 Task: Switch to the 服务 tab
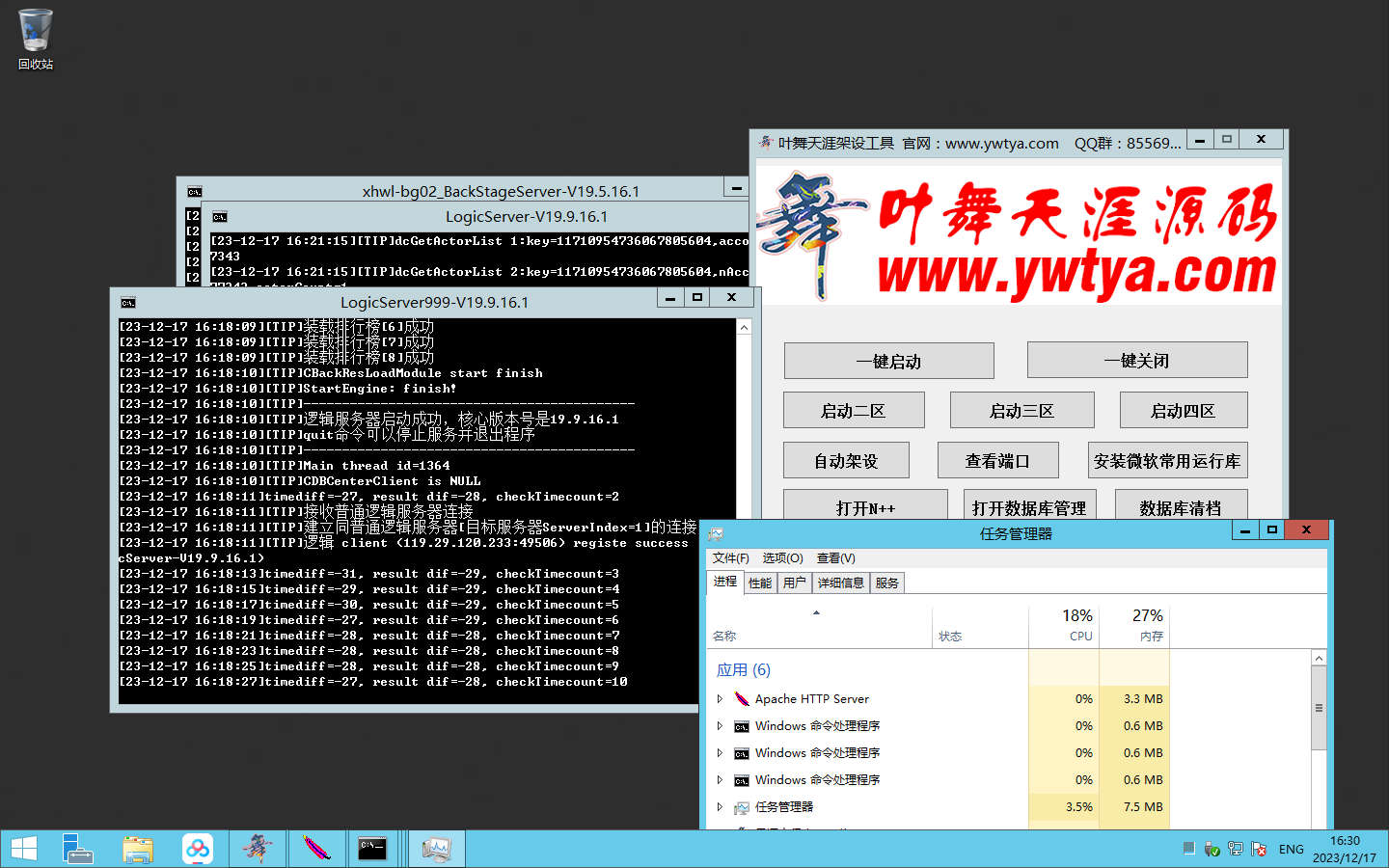click(887, 583)
